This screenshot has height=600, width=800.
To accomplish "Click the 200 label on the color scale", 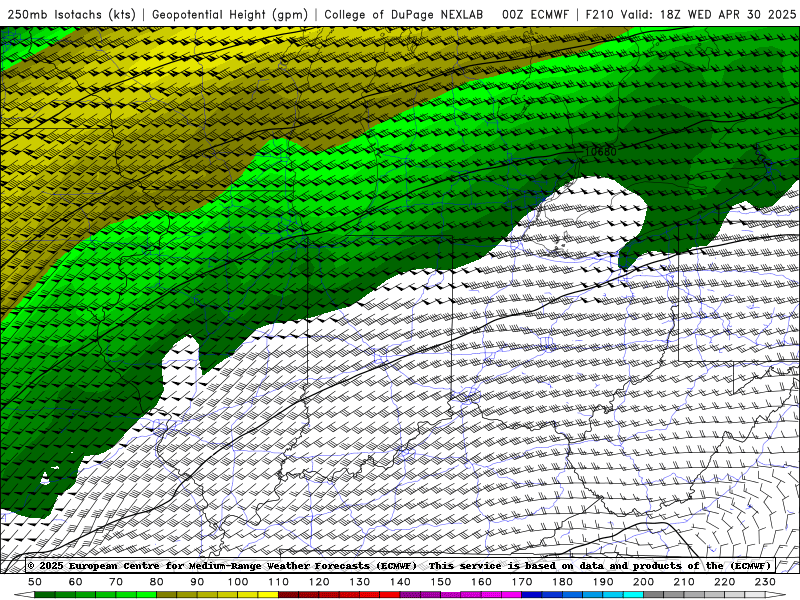I will click(x=643, y=582).
